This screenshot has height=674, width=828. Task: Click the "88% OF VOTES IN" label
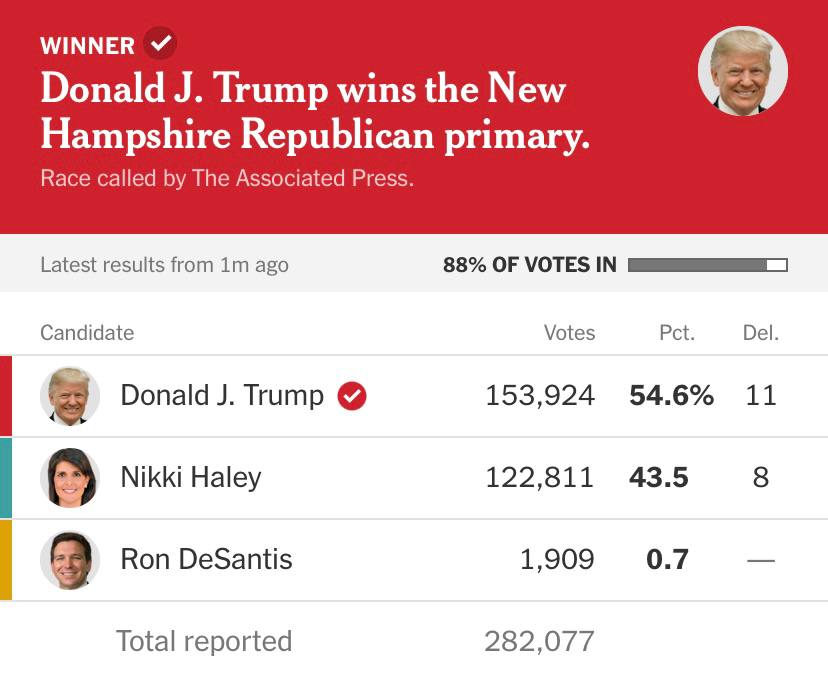[530, 265]
